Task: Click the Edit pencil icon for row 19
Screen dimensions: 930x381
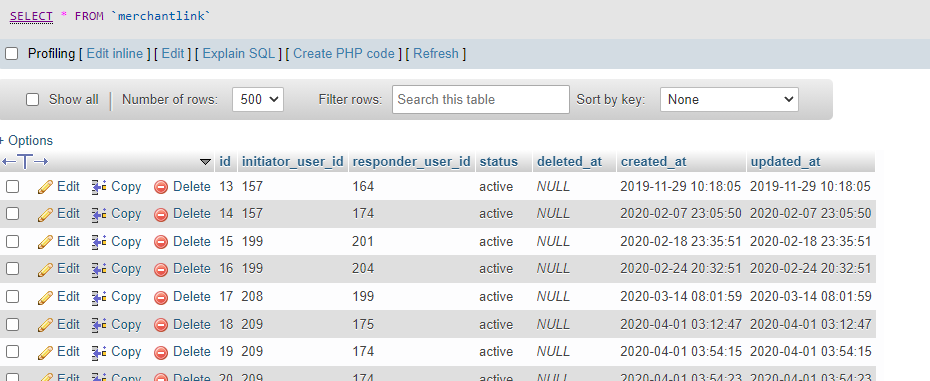Action: (x=45, y=353)
